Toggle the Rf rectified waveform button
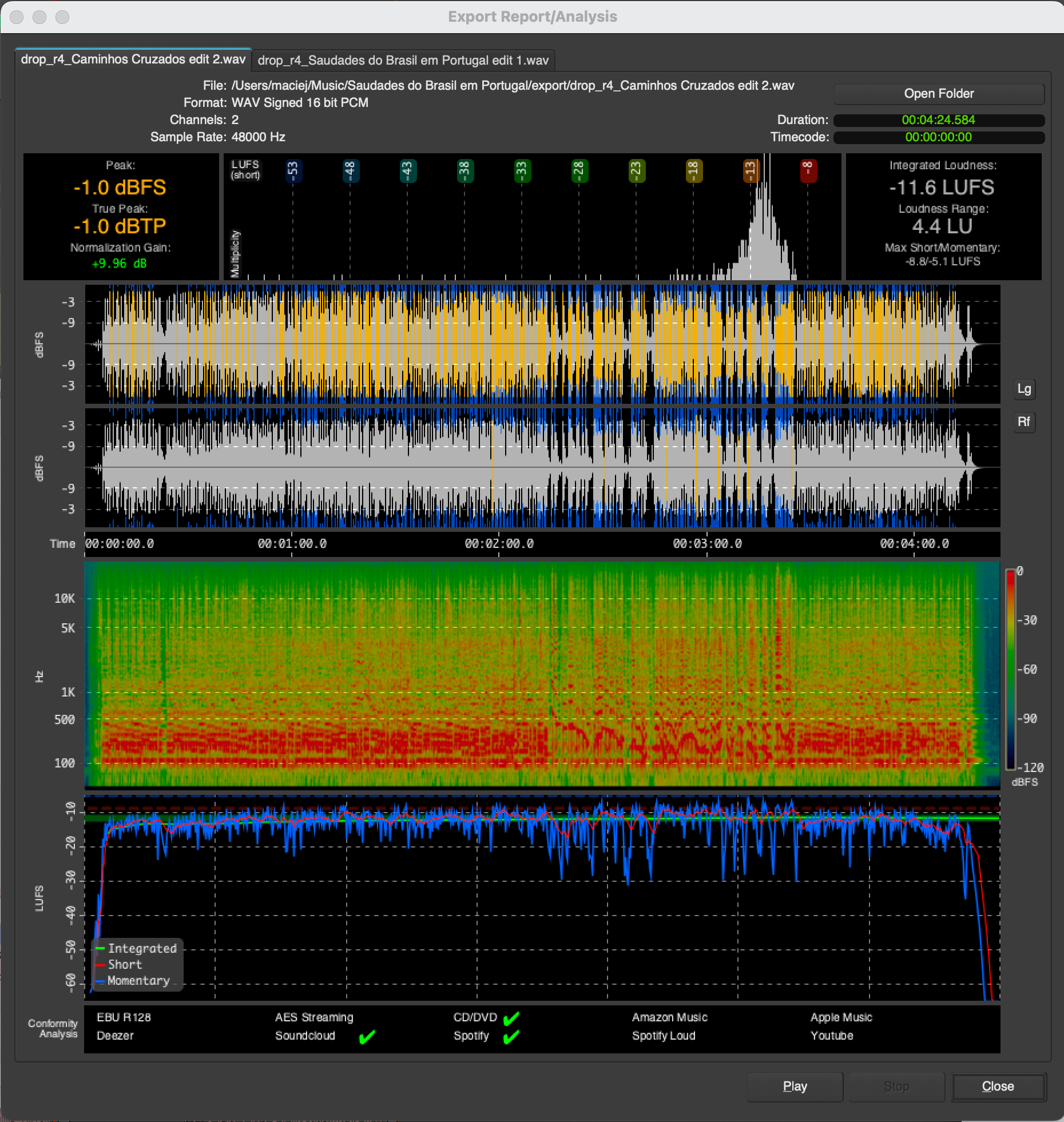1064x1122 pixels. tap(1023, 422)
